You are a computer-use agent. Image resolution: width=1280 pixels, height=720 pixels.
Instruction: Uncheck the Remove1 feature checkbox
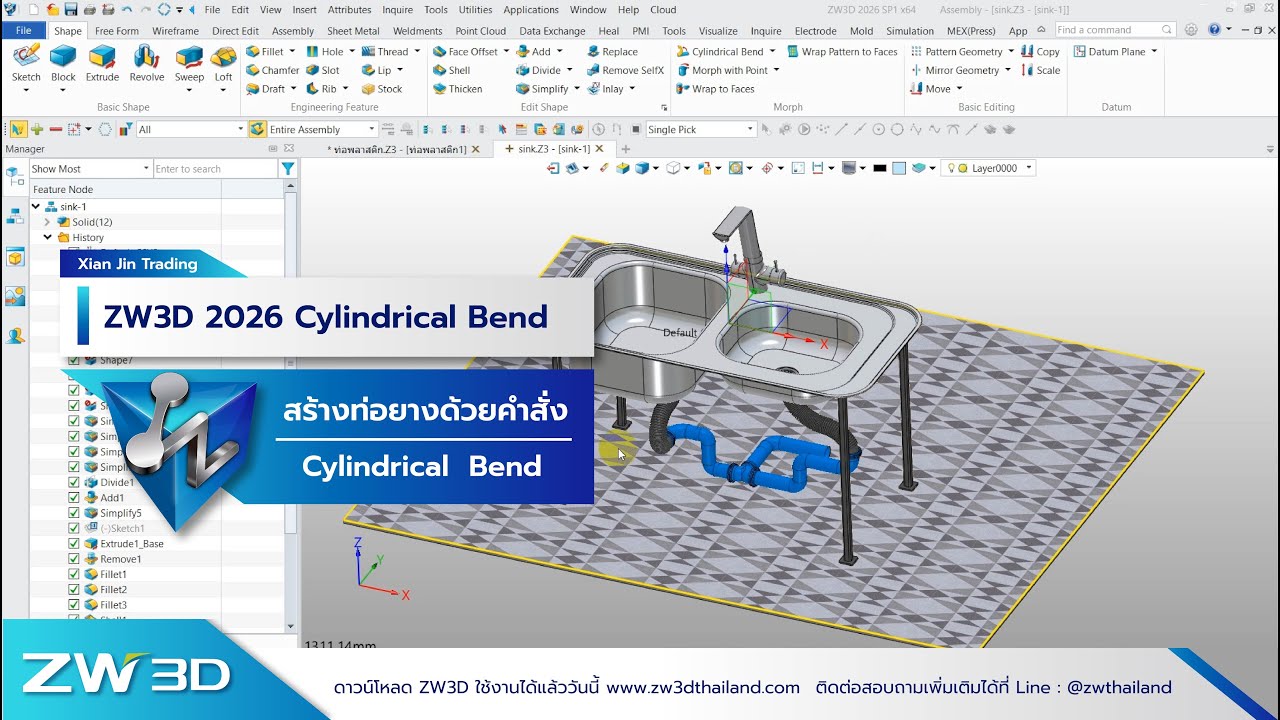pyautogui.click(x=73, y=559)
